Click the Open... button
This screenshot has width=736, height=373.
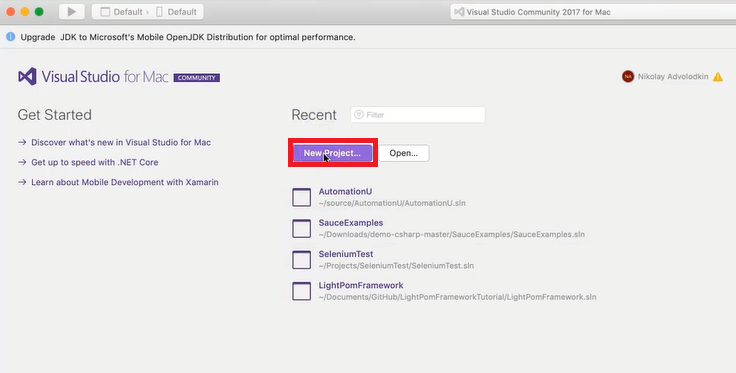tap(403, 153)
